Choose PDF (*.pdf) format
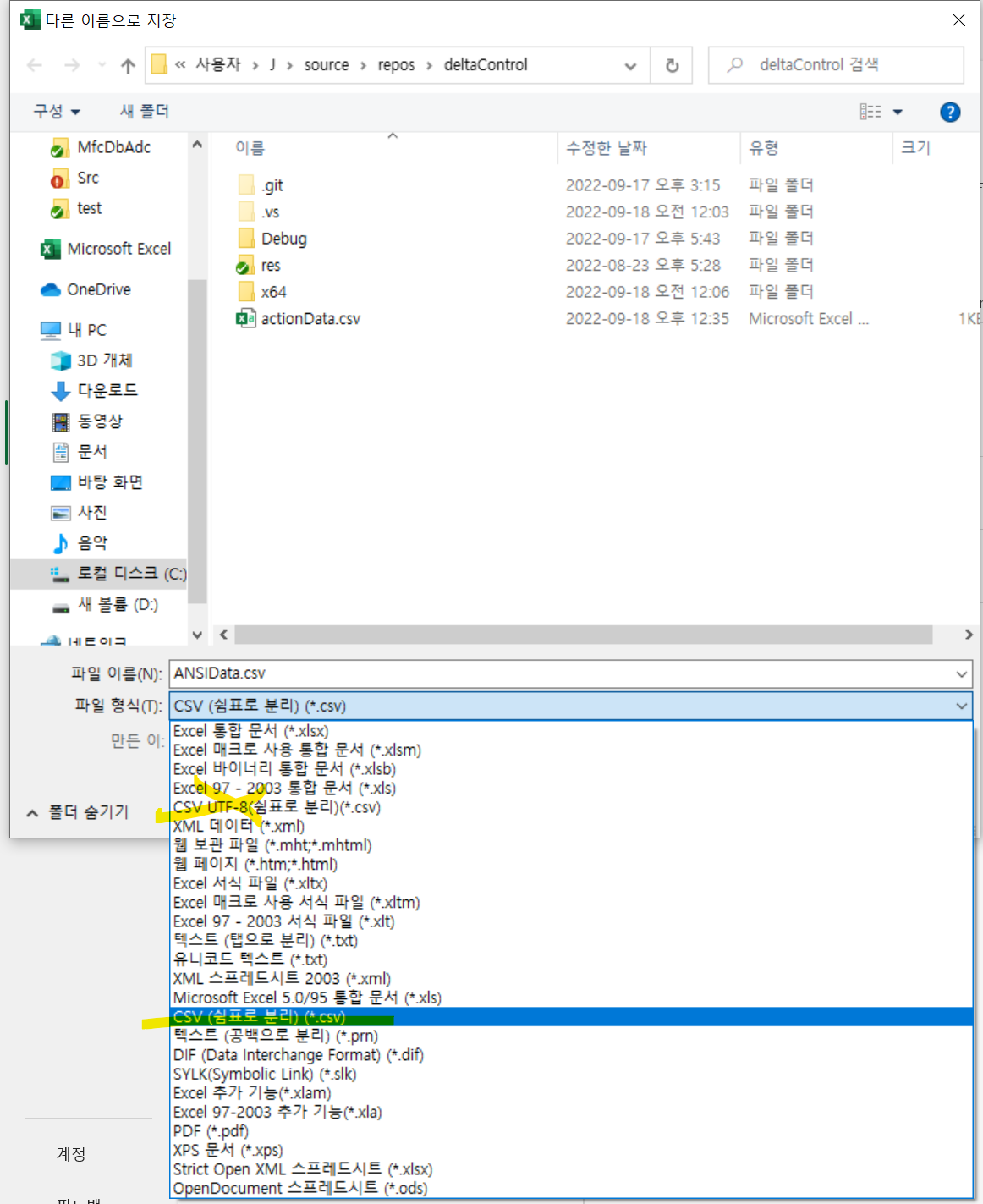The width and height of the screenshot is (983, 1204). pos(571,1131)
